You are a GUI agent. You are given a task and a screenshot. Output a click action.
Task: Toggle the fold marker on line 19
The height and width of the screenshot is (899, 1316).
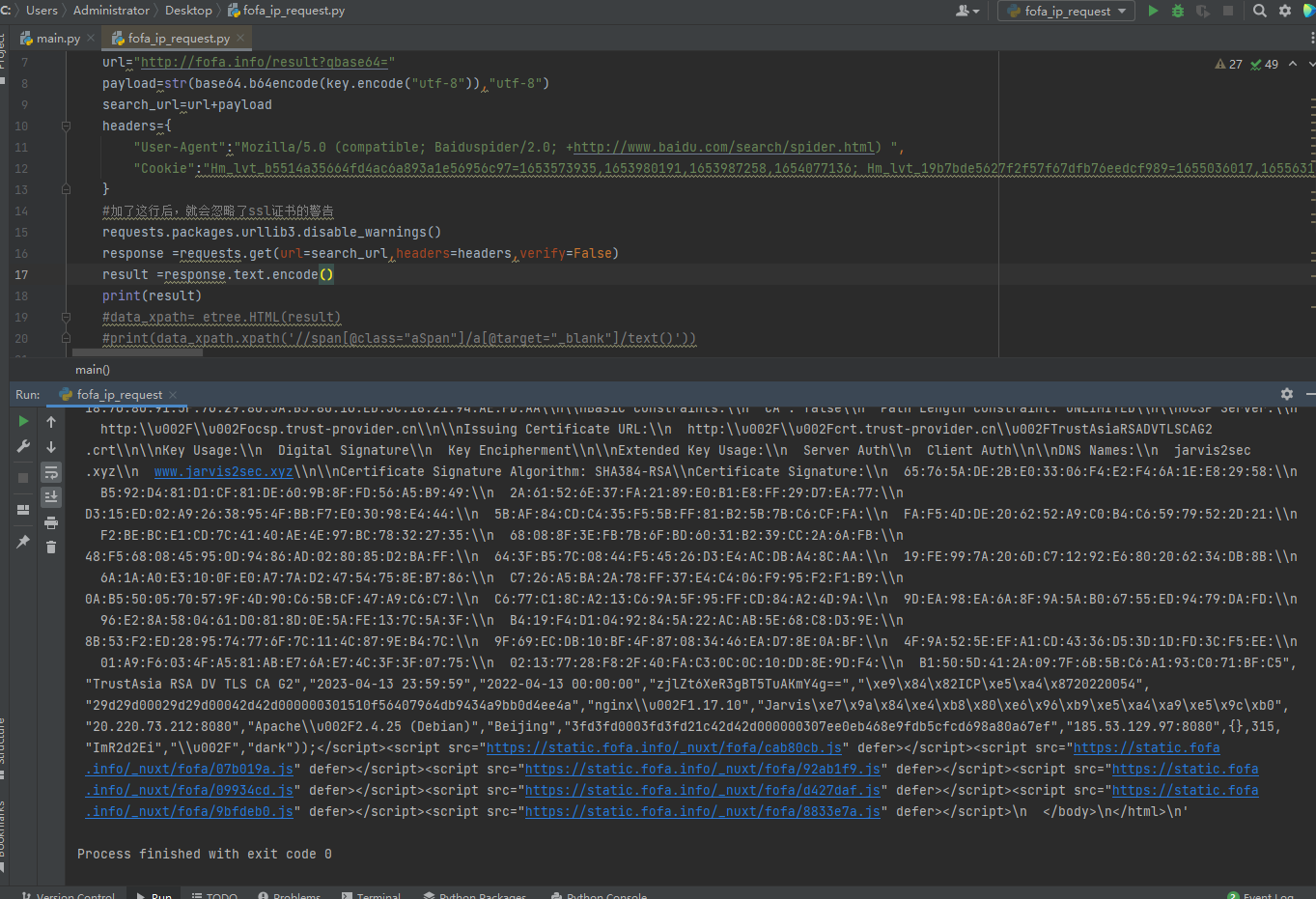pos(66,317)
